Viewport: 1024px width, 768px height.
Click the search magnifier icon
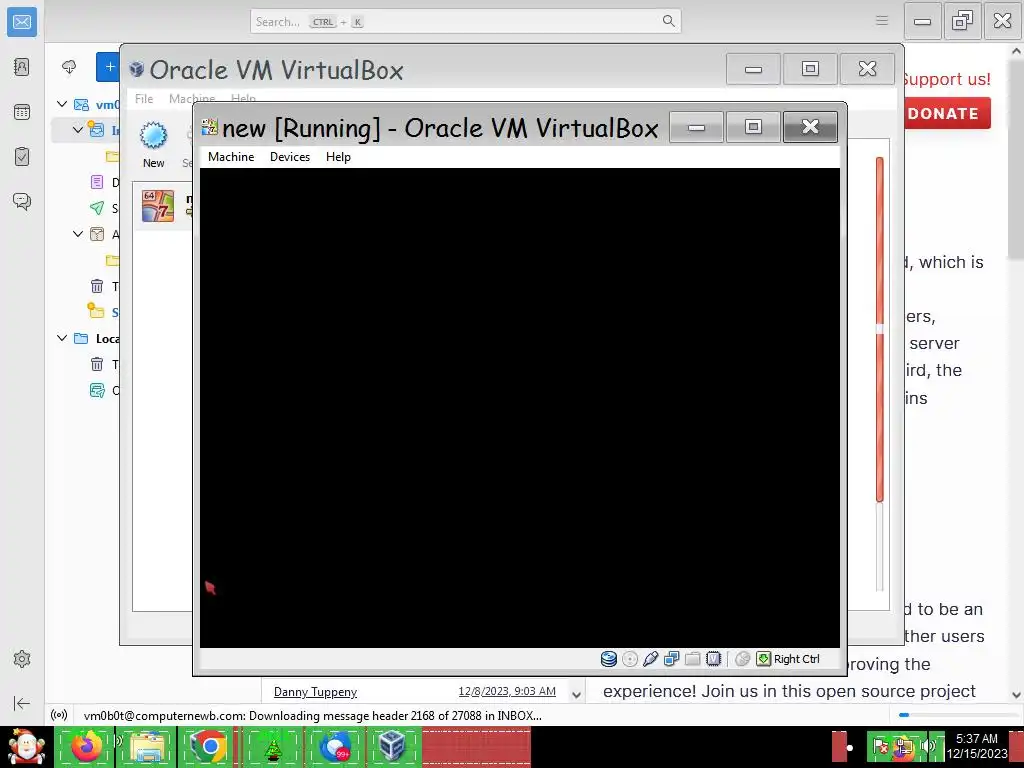point(668,21)
